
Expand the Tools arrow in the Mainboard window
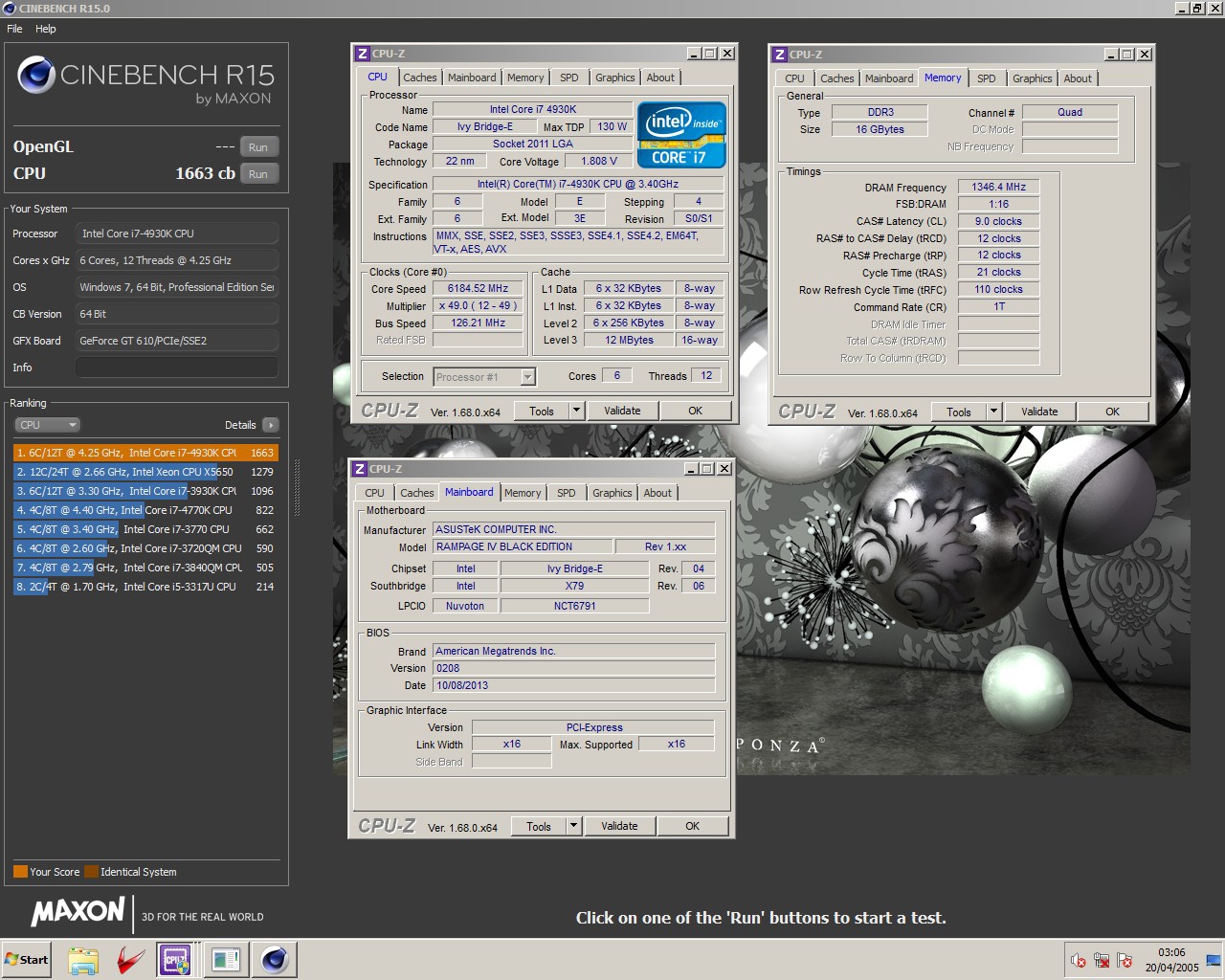pos(573,826)
